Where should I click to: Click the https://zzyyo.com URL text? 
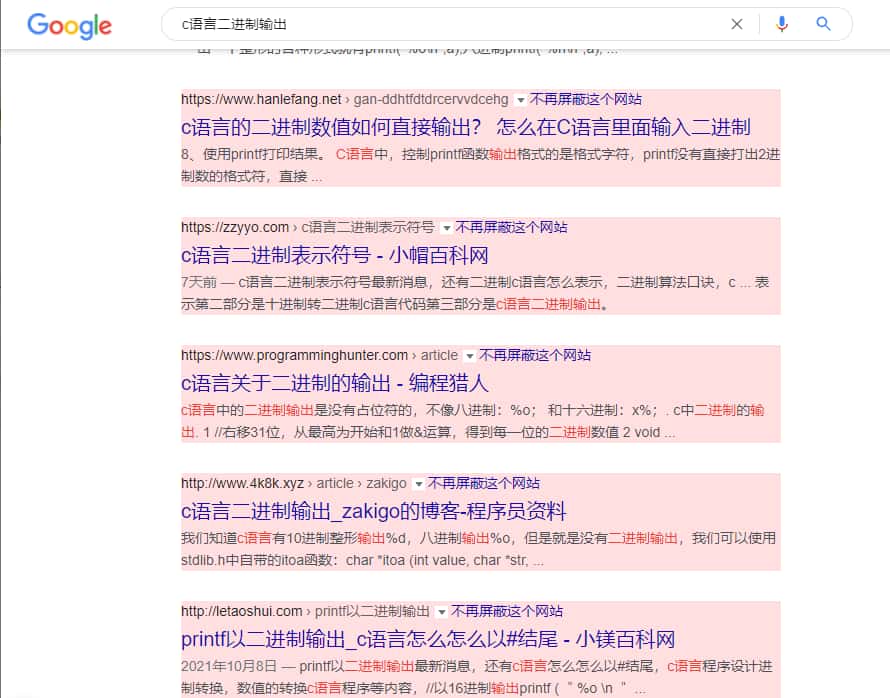[x=235, y=228]
